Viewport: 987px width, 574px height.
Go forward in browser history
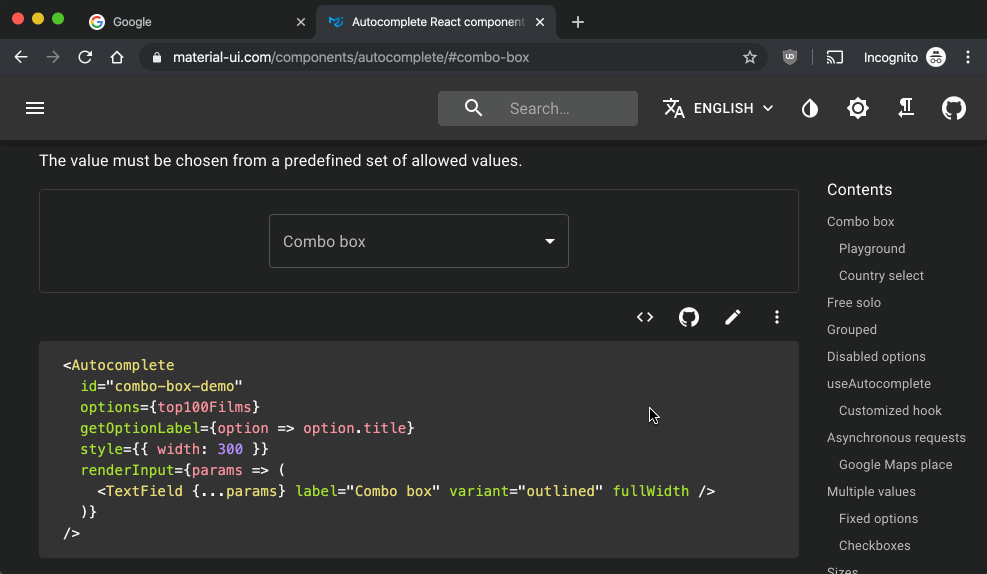click(x=53, y=57)
